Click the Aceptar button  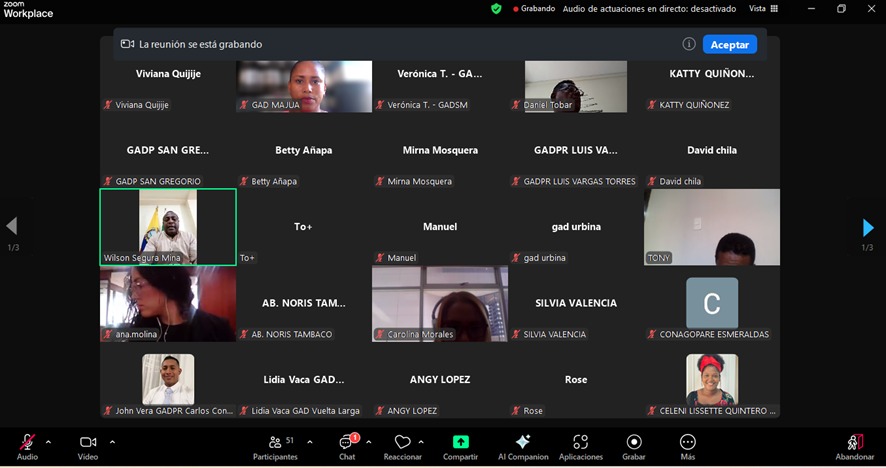coord(729,44)
